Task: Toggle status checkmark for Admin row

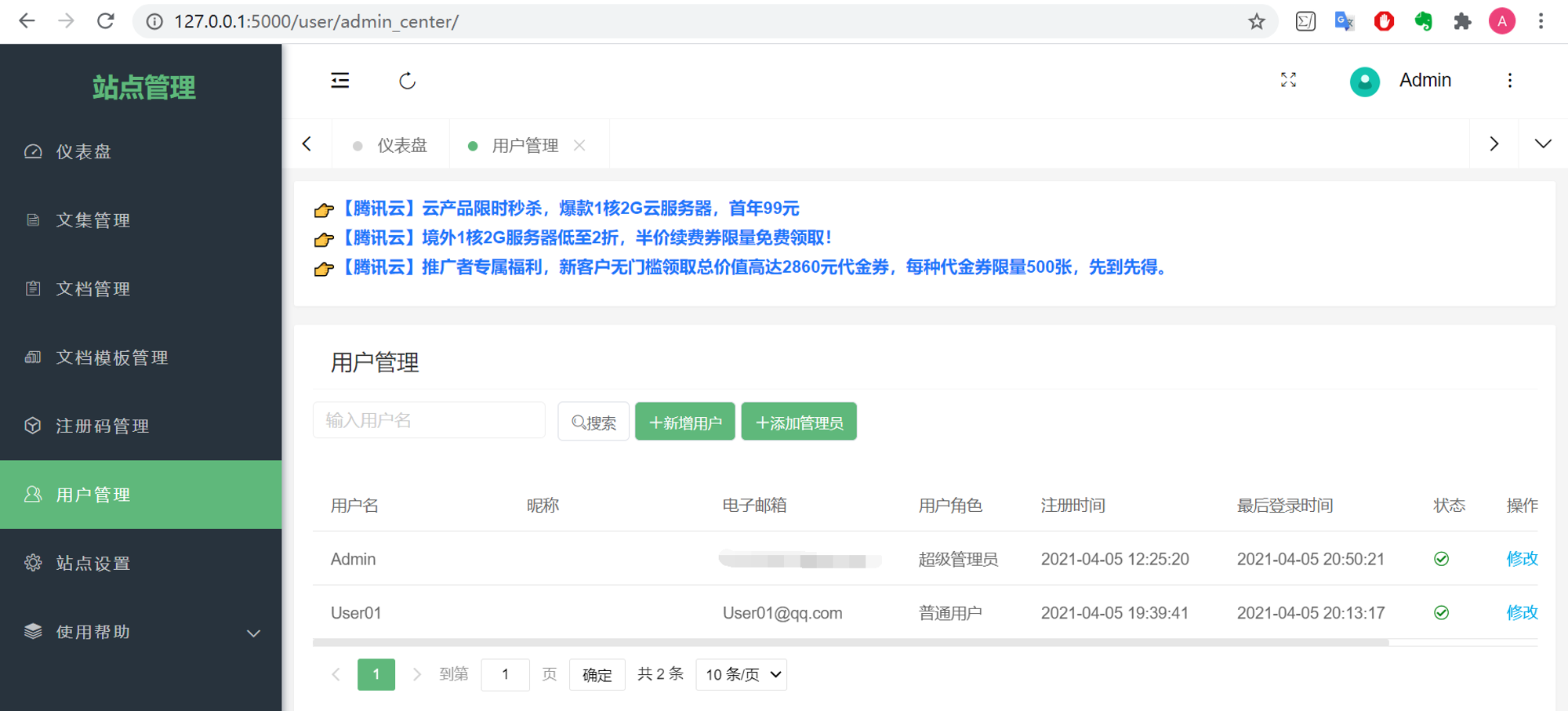Action: (1441, 559)
